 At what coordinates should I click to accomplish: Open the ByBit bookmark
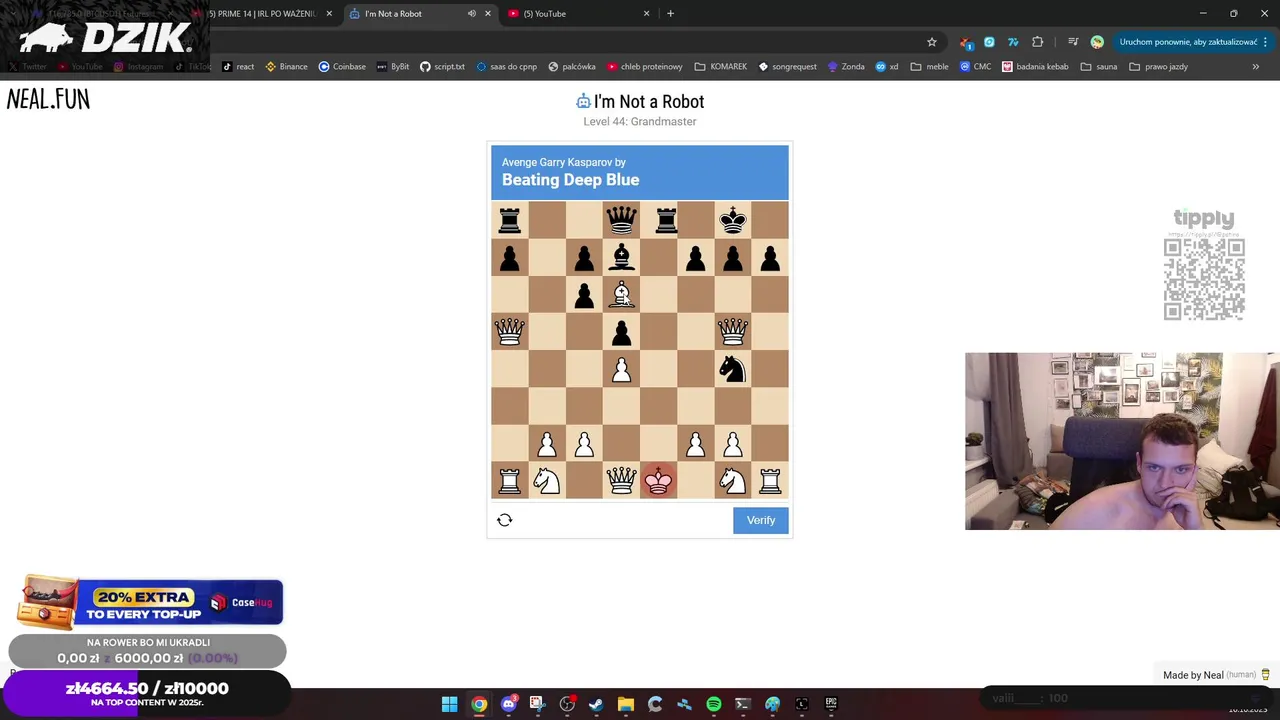tap(393, 67)
